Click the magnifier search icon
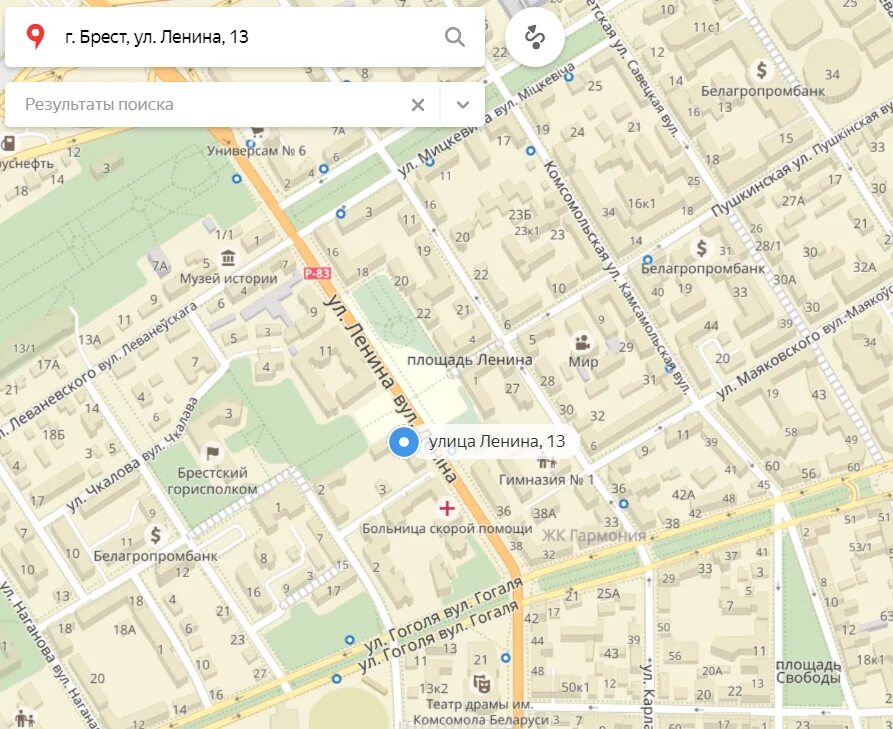The image size is (893, 729). [x=454, y=37]
